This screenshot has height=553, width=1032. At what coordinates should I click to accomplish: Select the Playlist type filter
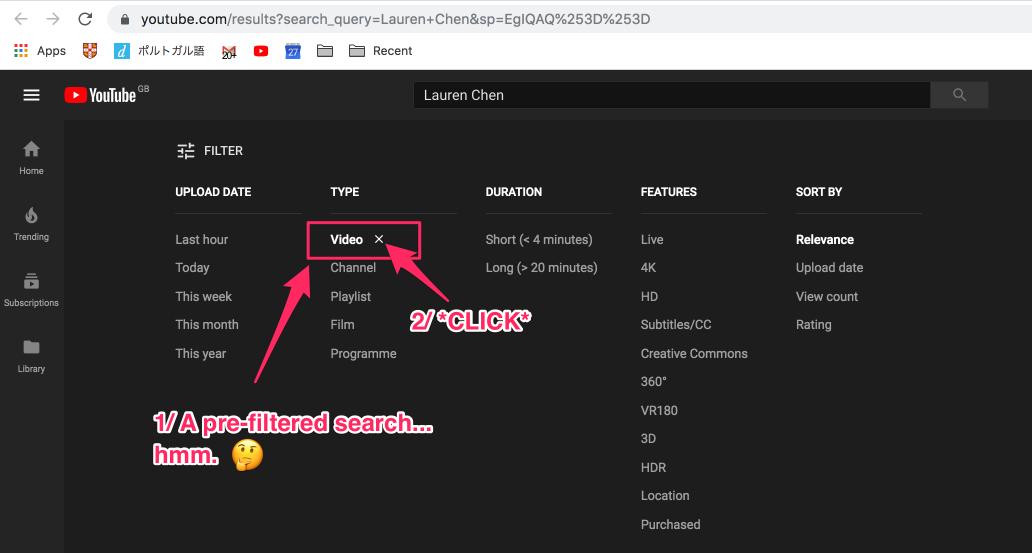click(351, 296)
